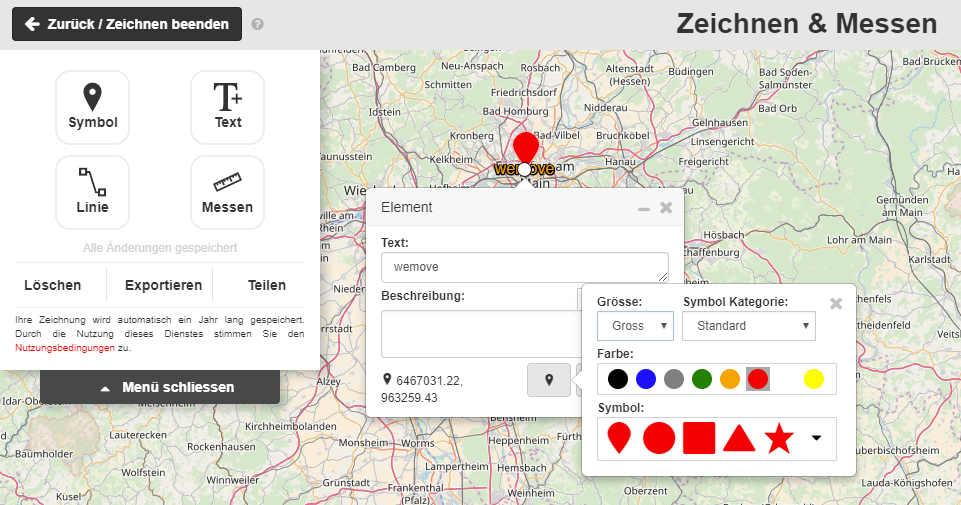The height and width of the screenshot is (505, 961).
Task: Pick the triangle symbol shape
Action: coord(739,438)
